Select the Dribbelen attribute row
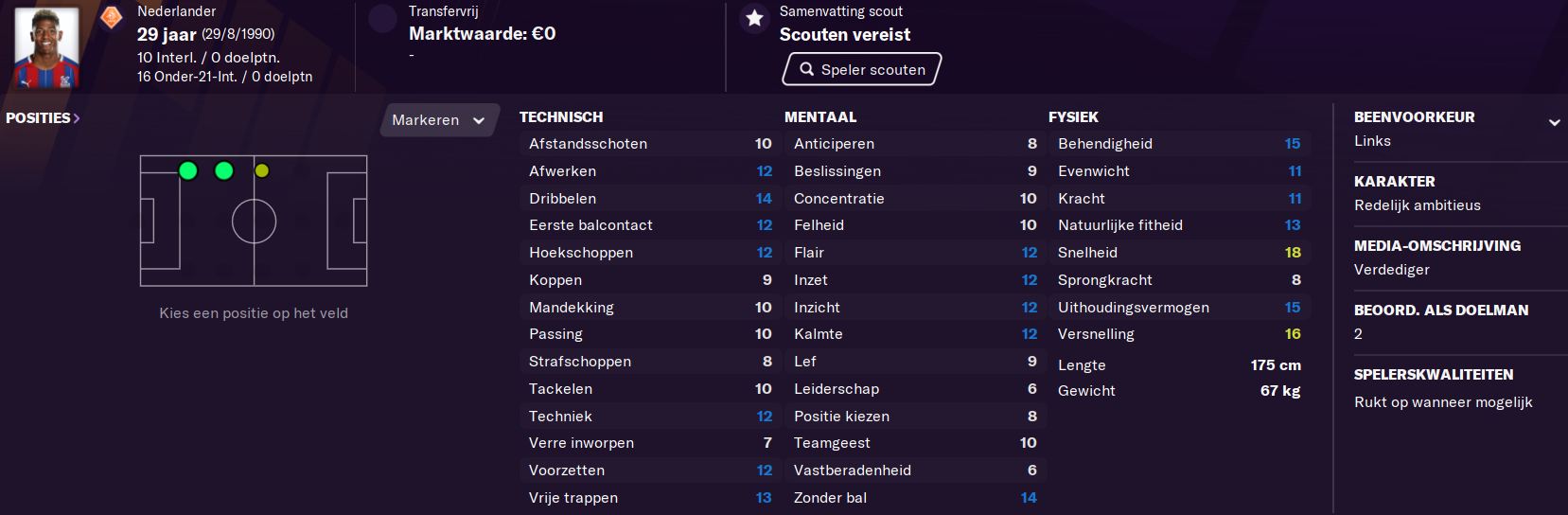This screenshot has width=1568, height=515. point(650,199)
